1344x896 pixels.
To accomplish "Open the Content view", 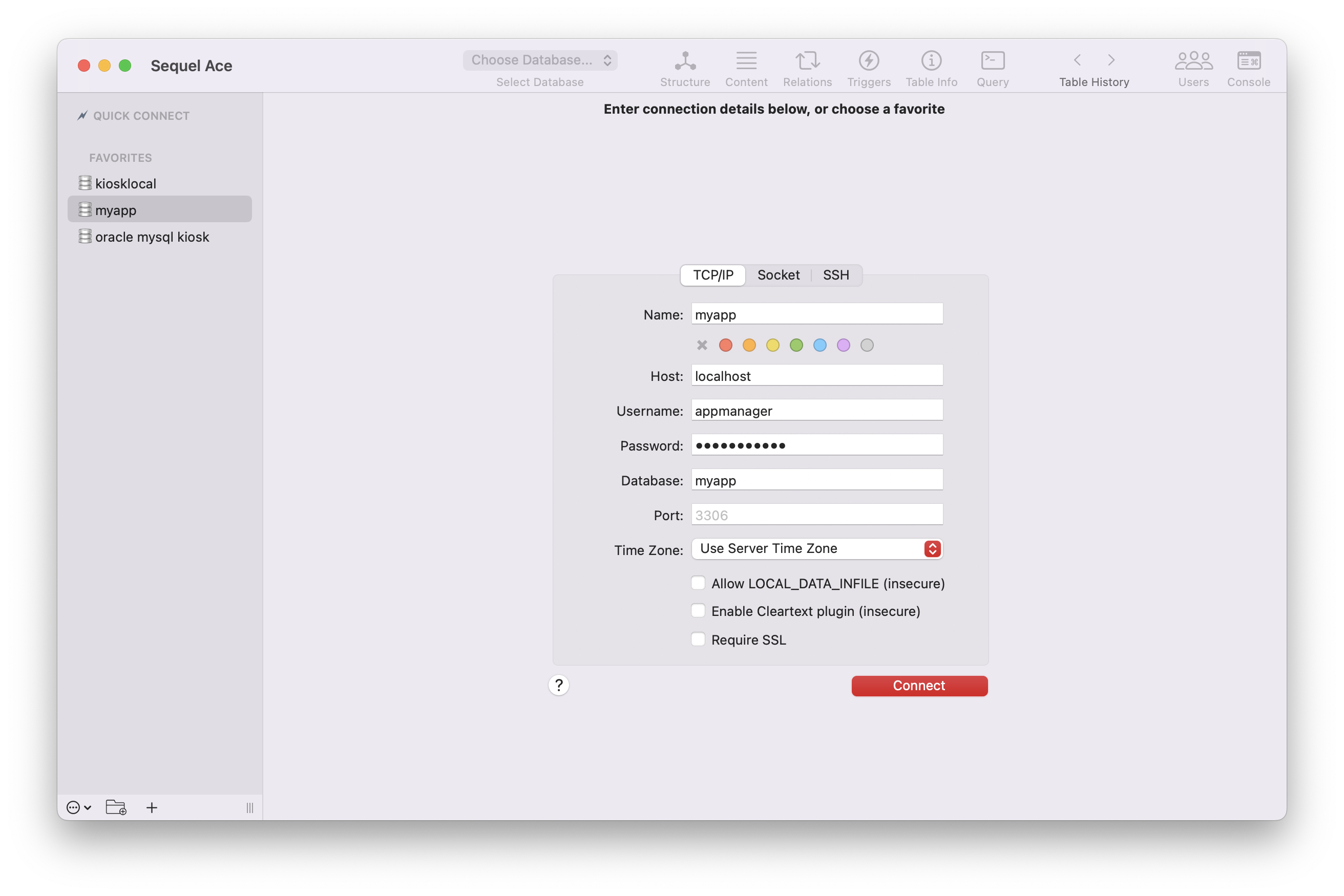I will 746,69.
